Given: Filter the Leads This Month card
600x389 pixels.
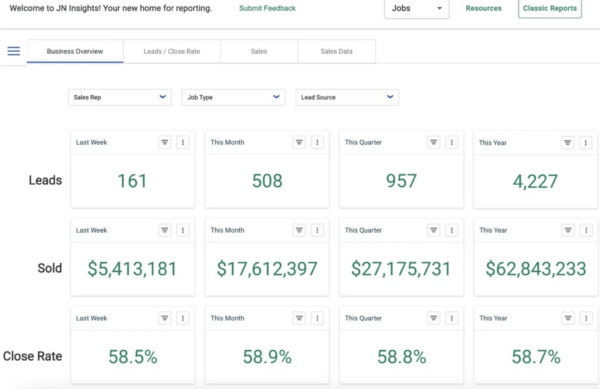Looking at the screenshot, I should pyautogui.click(x=299, y=142).
